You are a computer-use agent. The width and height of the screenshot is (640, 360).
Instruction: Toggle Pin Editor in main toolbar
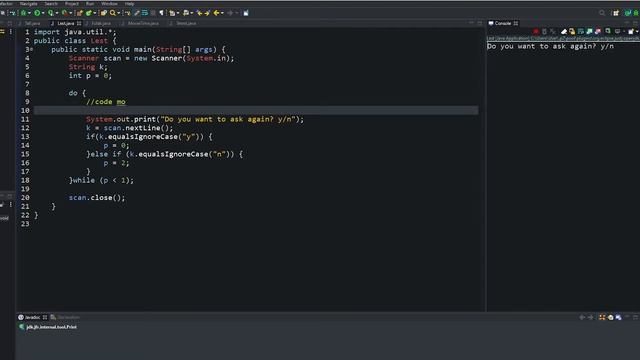click(246, 13)
